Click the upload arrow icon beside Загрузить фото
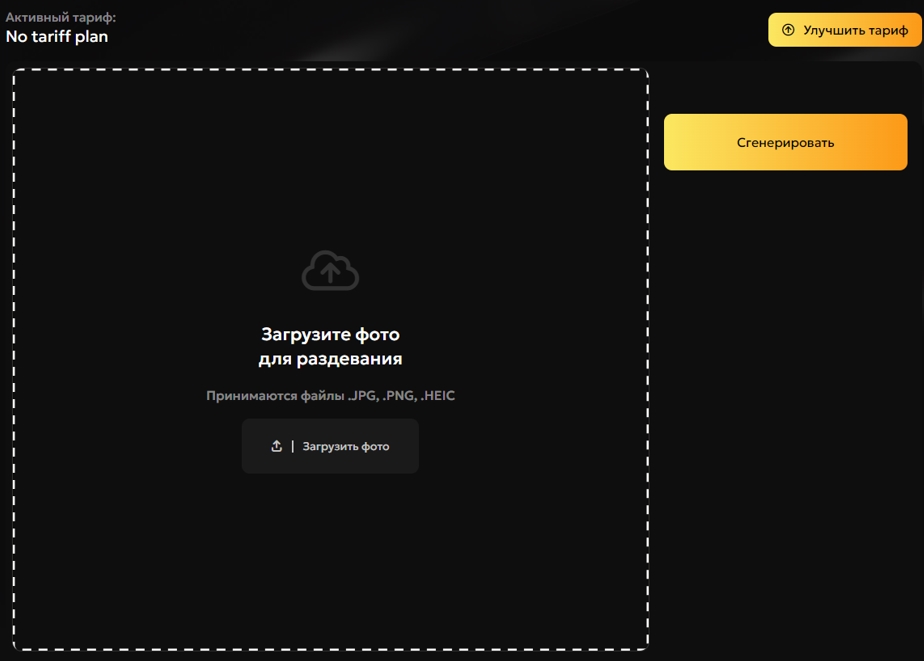Screen dimensions: 924x661 click(x=276, y=446)
